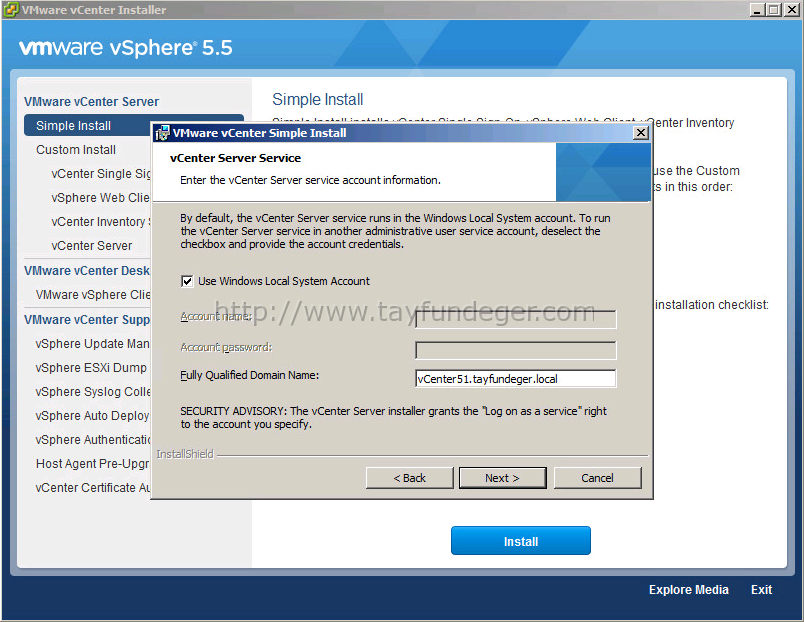Close the vCenter Simple Install dialog
This screenshot has height=622, width=804.
point(640,133)
